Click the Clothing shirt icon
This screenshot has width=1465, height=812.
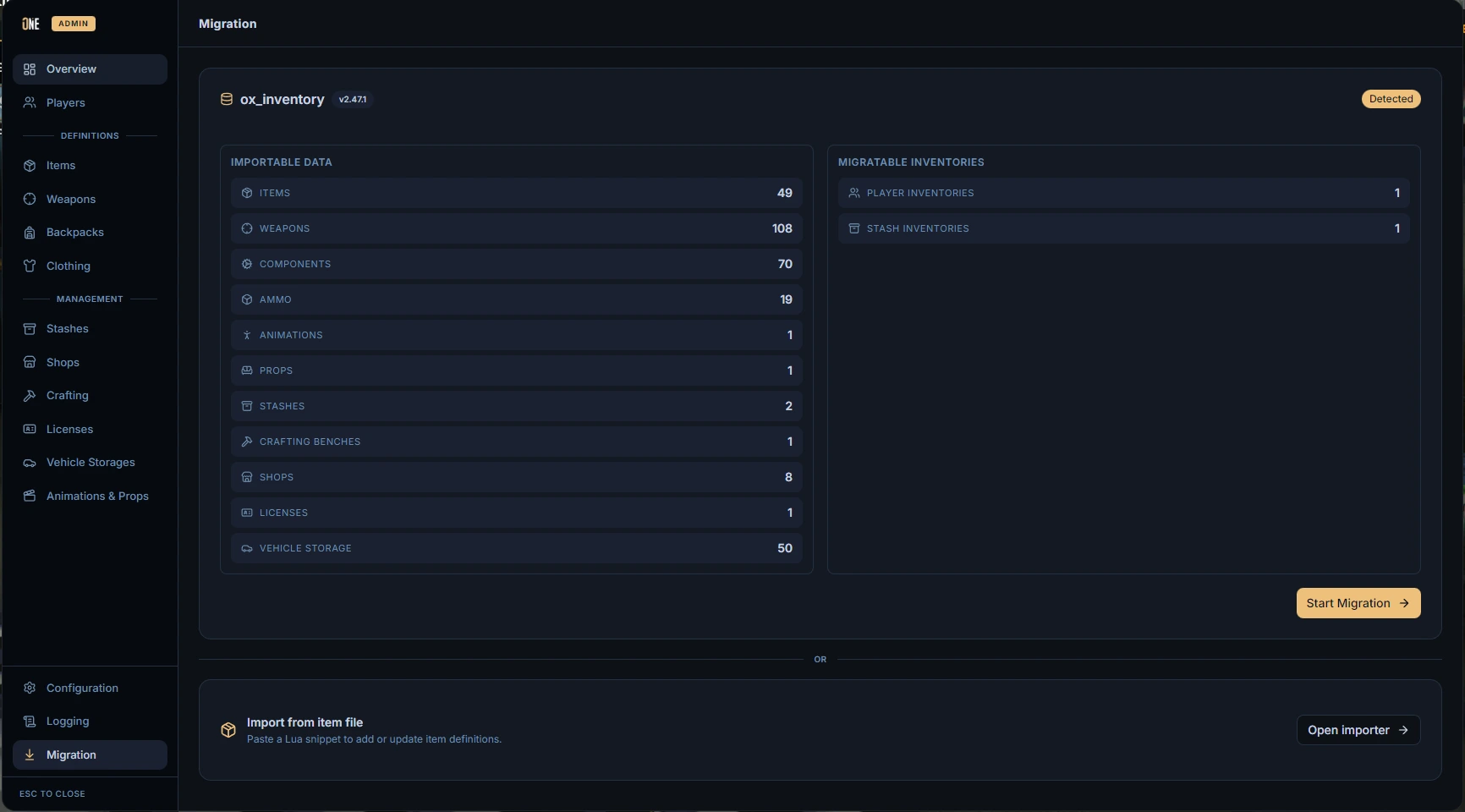tap(30, 266)
